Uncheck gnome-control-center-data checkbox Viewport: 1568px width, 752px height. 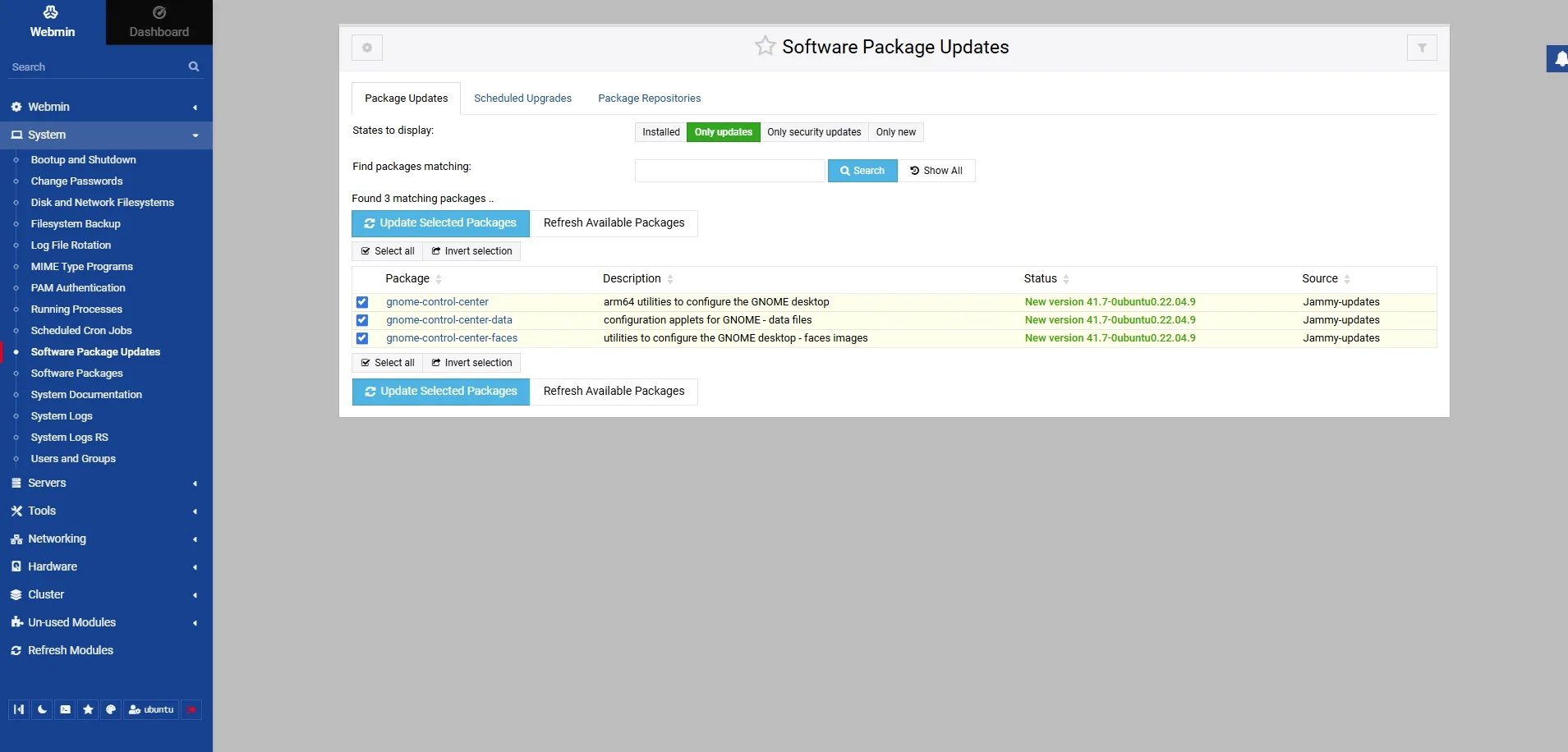tap(362, 320)
